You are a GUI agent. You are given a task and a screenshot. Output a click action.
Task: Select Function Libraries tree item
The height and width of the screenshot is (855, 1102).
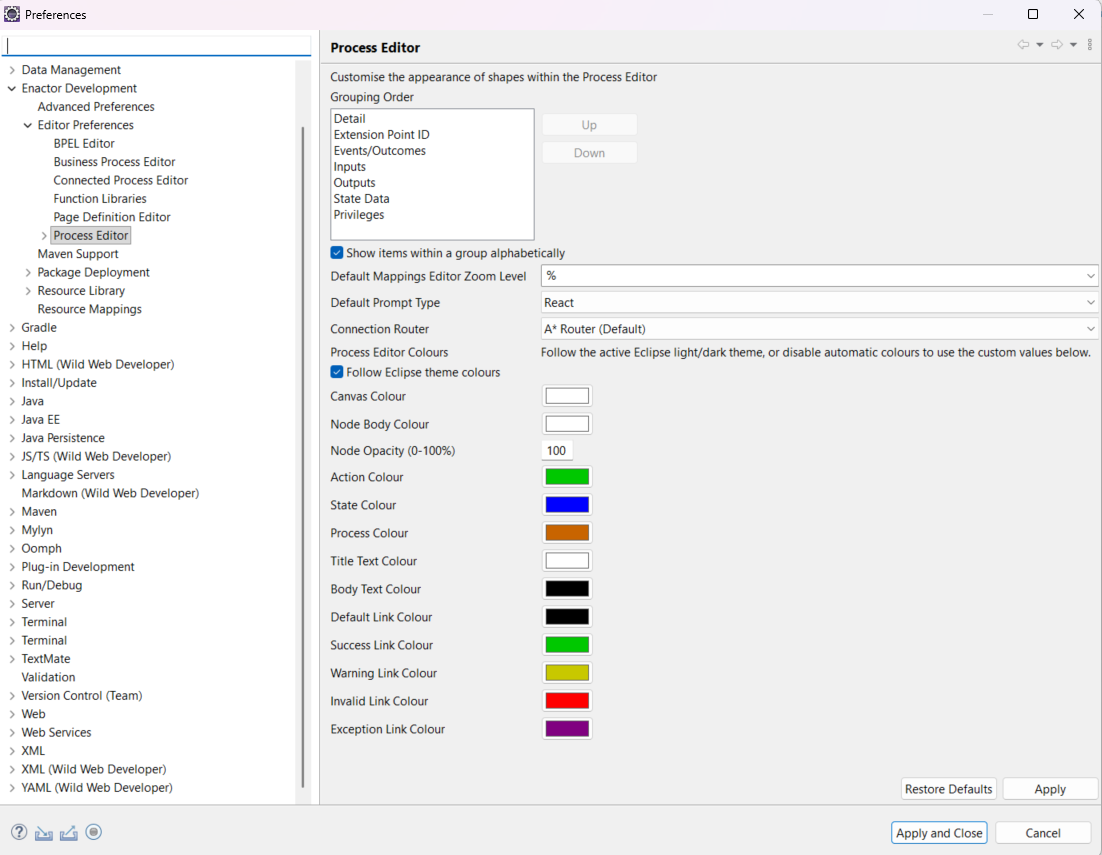coord(100,199)
